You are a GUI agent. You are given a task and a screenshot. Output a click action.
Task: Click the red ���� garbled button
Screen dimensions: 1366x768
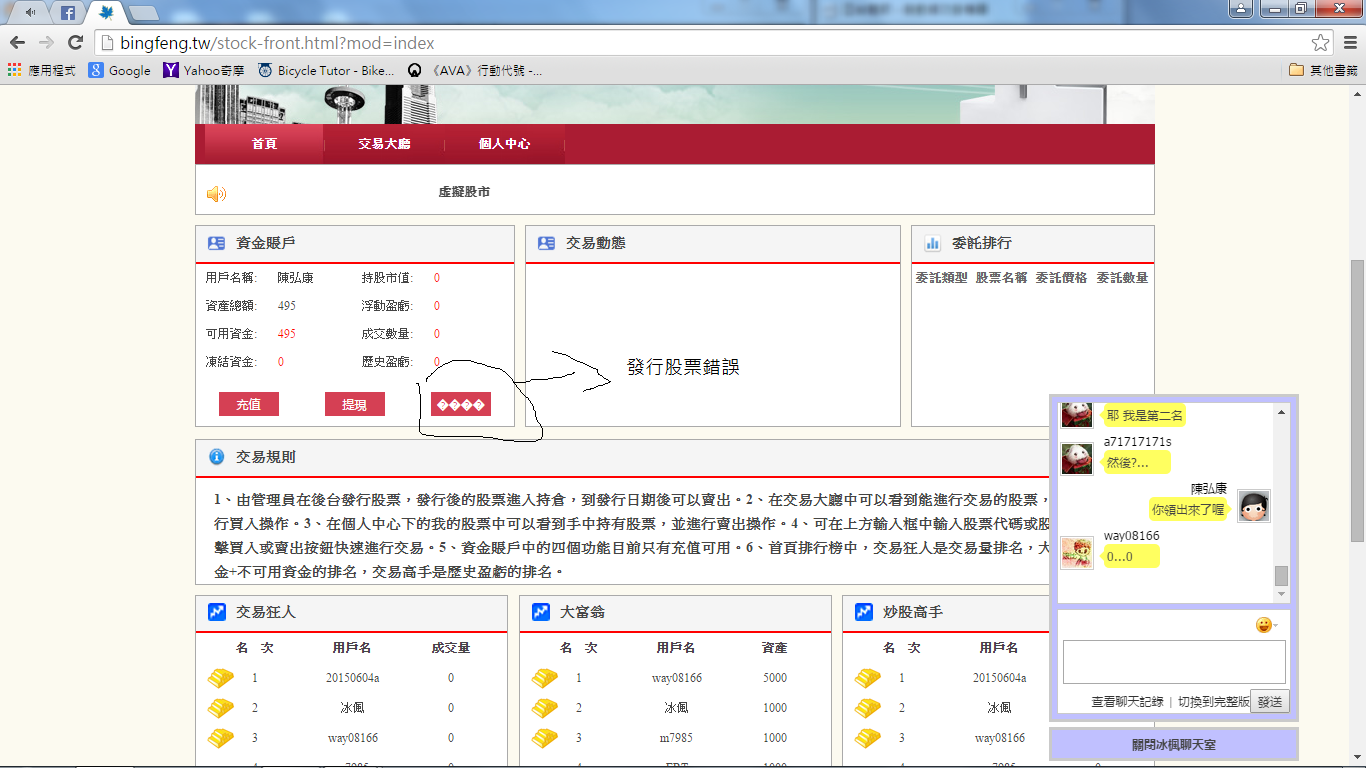461,404
